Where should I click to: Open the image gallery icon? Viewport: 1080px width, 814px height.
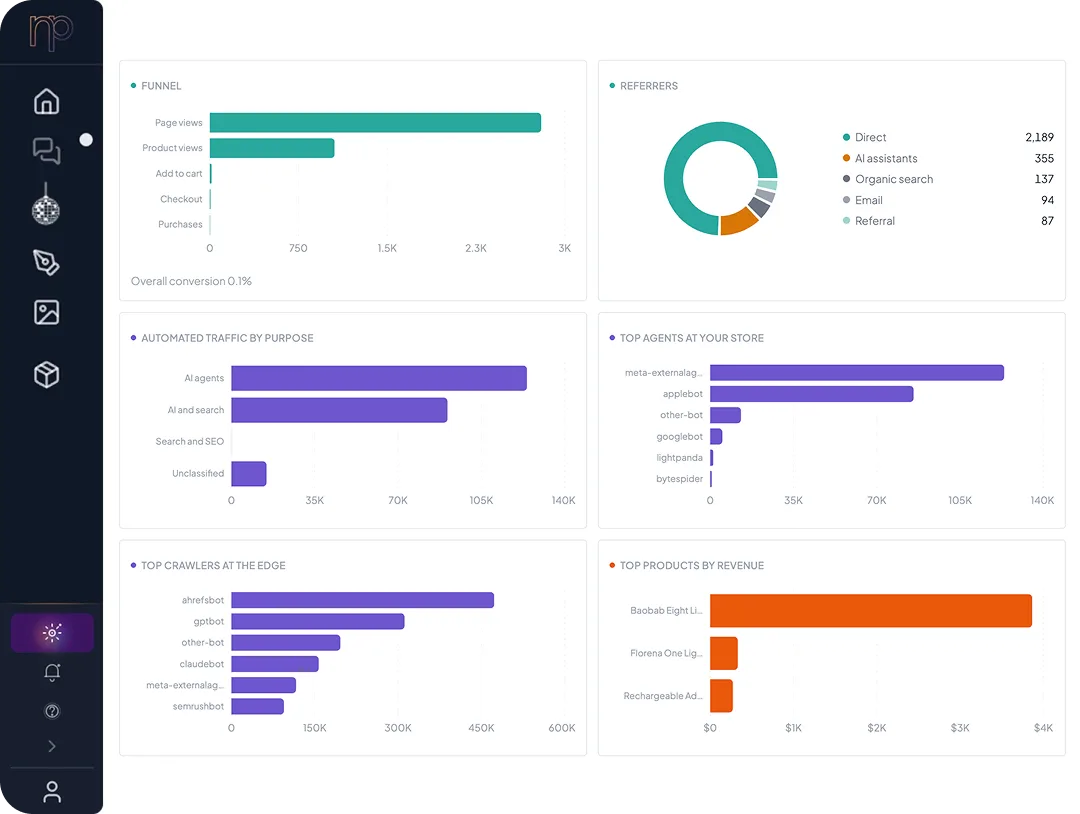[47, 312]
